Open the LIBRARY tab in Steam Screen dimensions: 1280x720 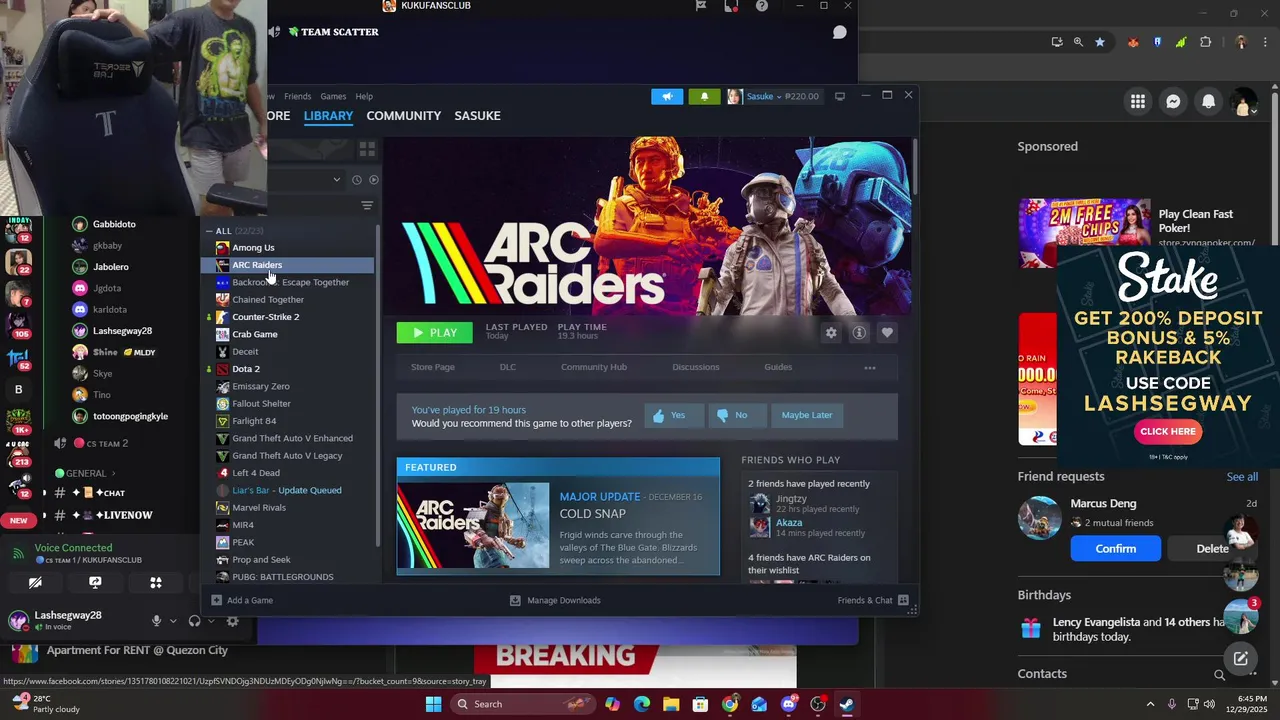[x=328, y=116]
